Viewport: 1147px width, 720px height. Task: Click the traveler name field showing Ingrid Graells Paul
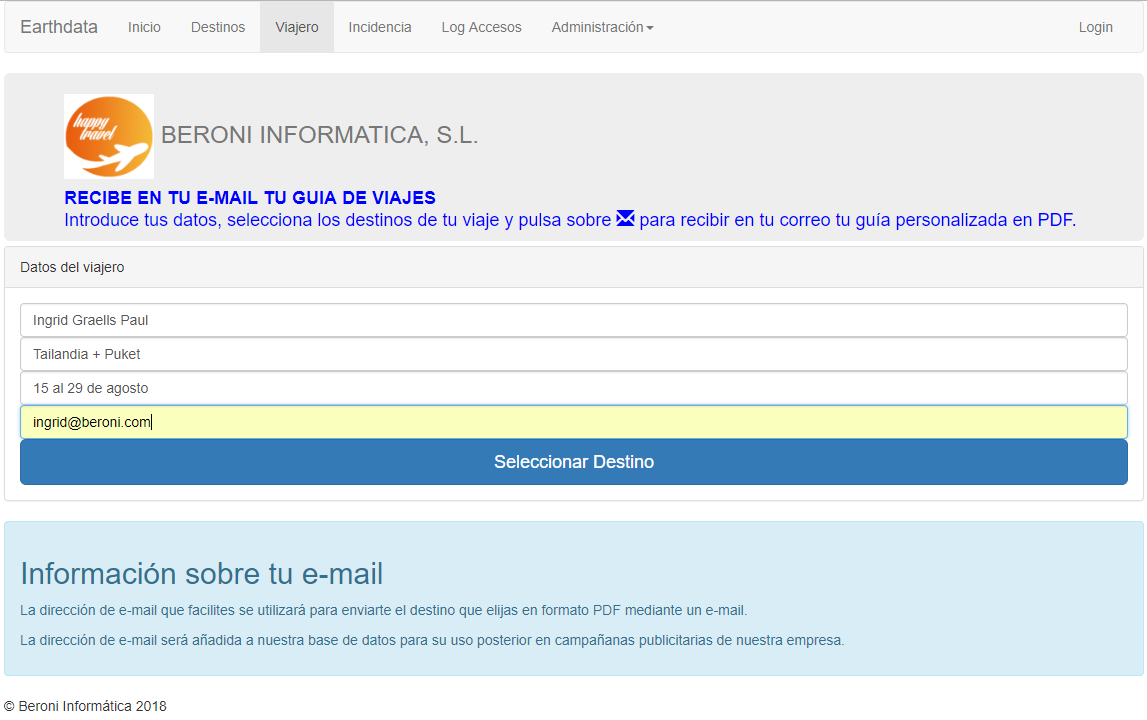573,320
